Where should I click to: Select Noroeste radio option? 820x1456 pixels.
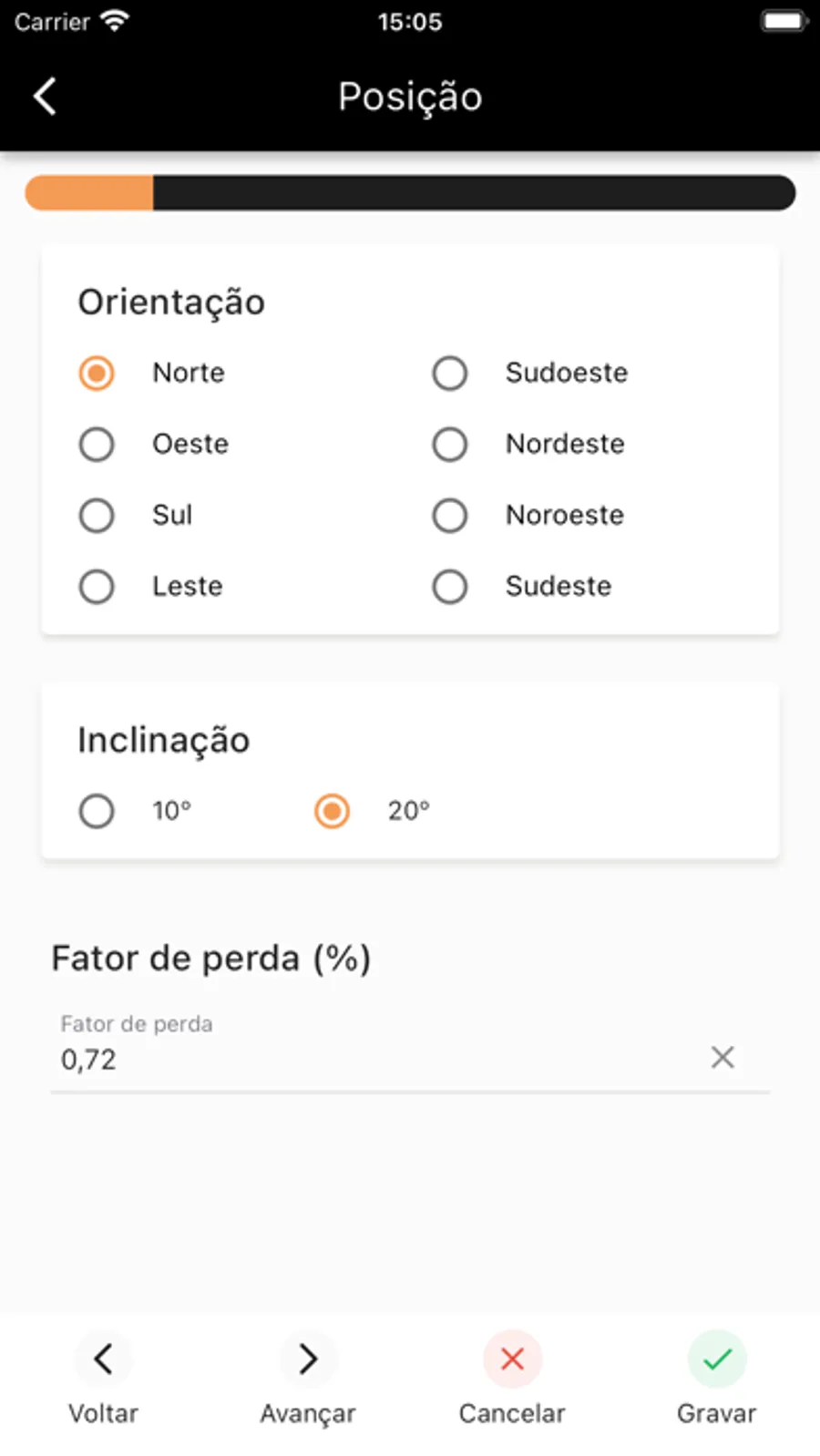450,515
